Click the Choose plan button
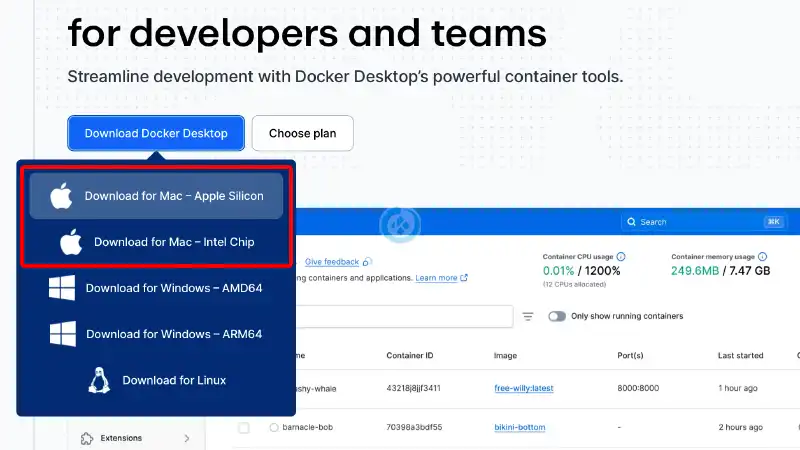This screenshot has width=800, height=450. coord(303,133)
